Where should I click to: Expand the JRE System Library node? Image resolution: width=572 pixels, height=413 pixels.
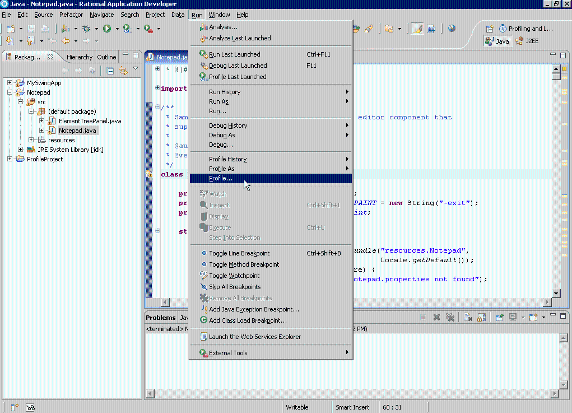click(20, 150)
